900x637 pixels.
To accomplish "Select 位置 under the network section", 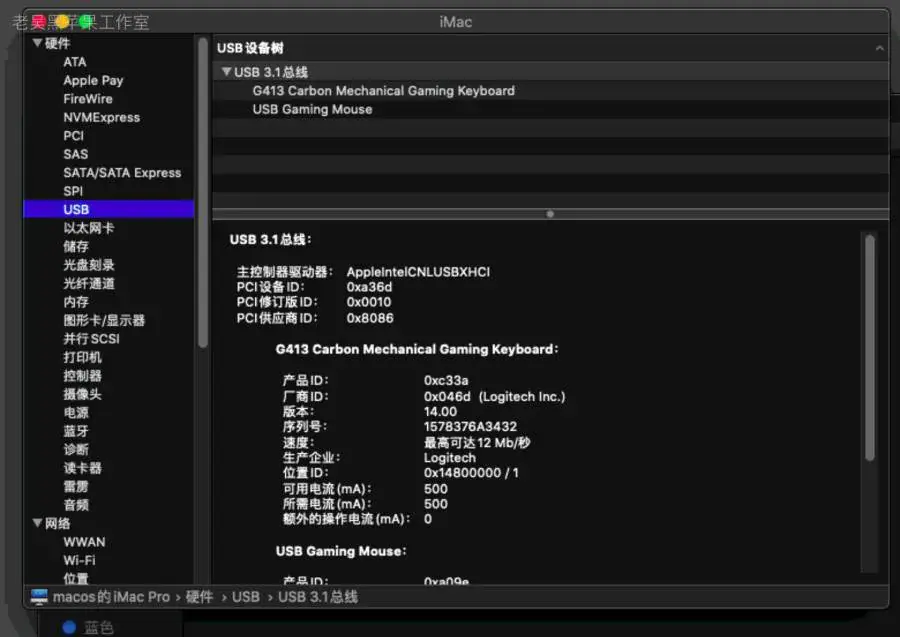I will pos(76,578).
